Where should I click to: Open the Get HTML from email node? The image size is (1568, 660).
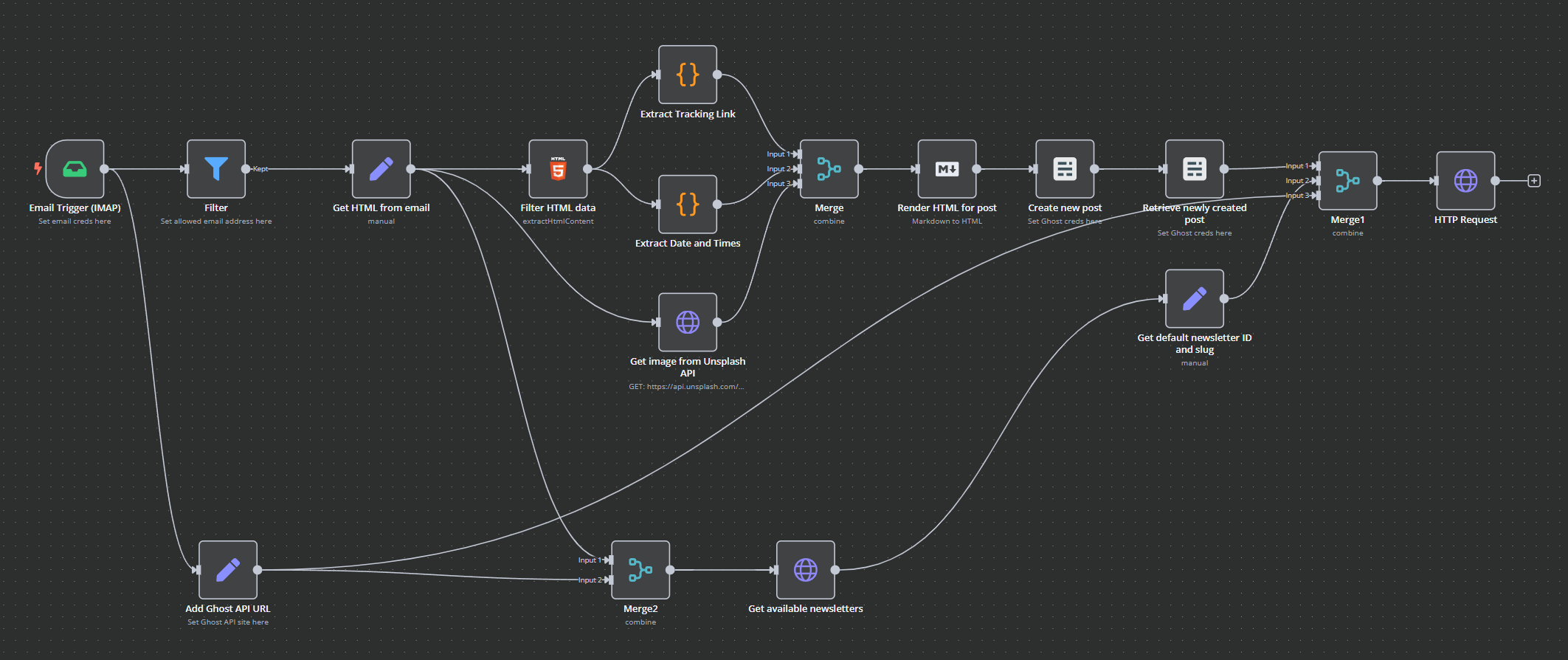381,169
